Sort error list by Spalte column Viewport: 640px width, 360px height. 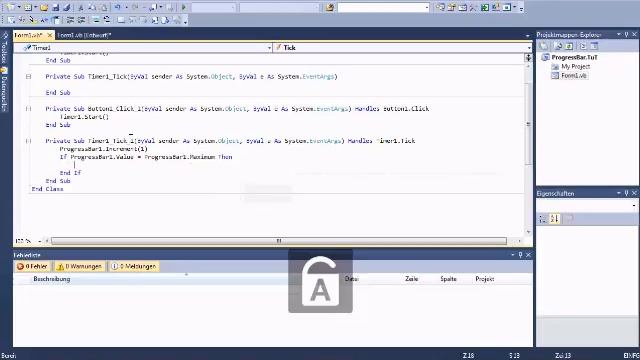pos(448,279)
